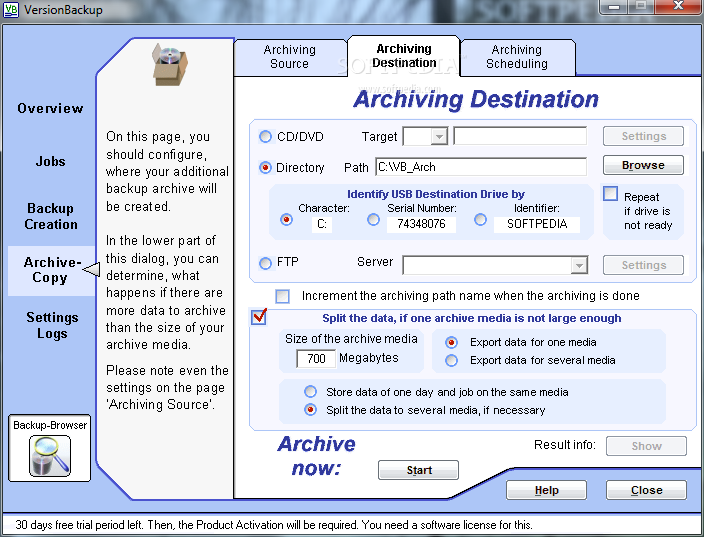Click the 'Identify USB Destination Drive by' label
Screen dimensions: 704x537
436,194
